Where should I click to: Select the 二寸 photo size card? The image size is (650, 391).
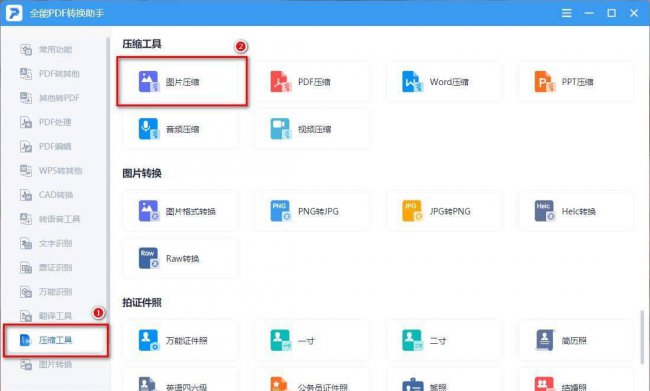click(x=444, y=340)
